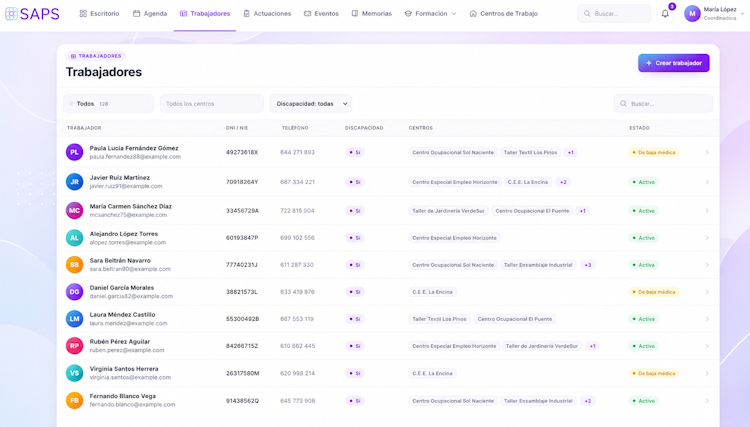750x427 pixels.
Task: Expand the Formación menu
Action: click(x=430, y=14)
